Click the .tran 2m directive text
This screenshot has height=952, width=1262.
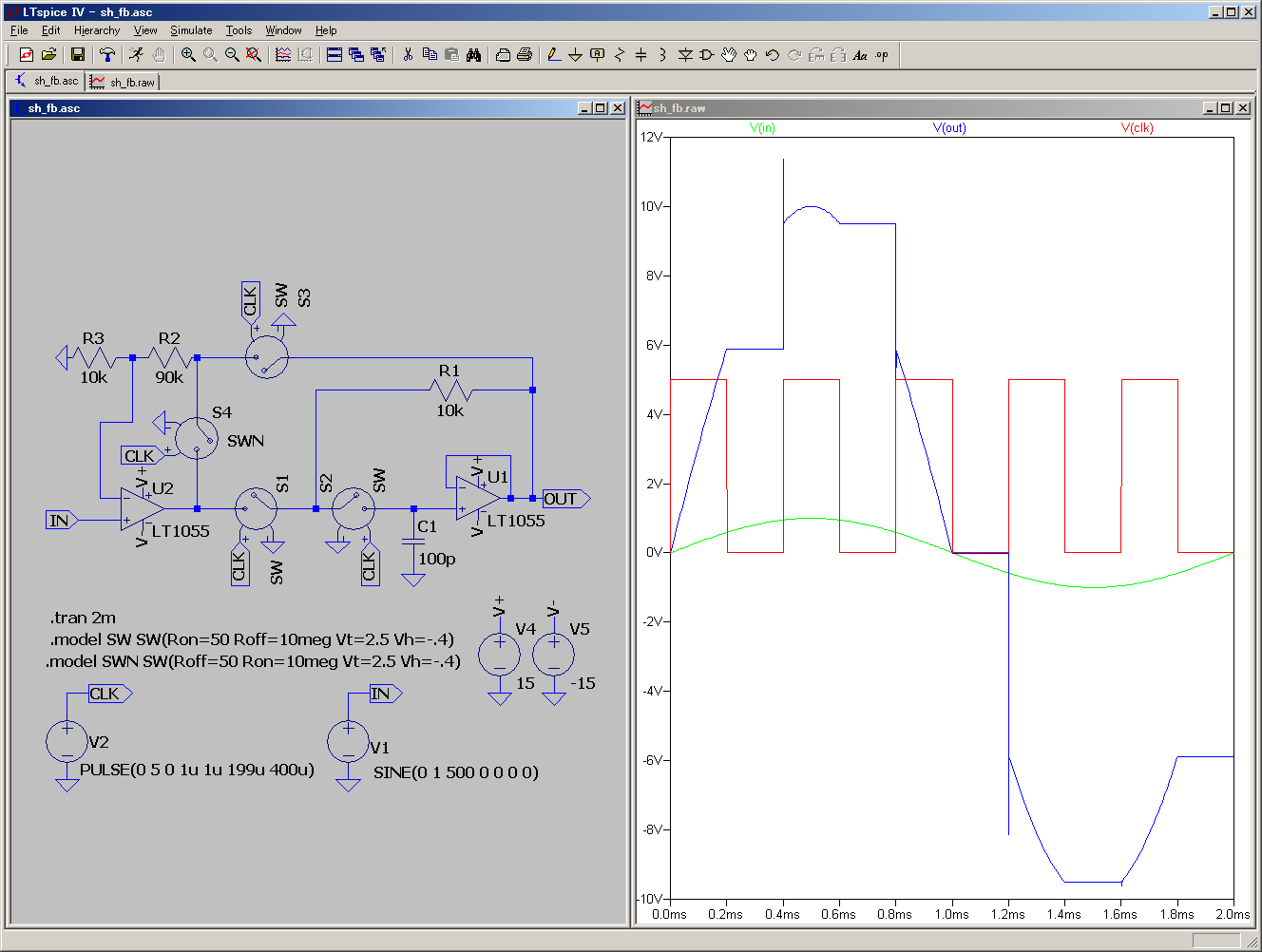(84, 618)
